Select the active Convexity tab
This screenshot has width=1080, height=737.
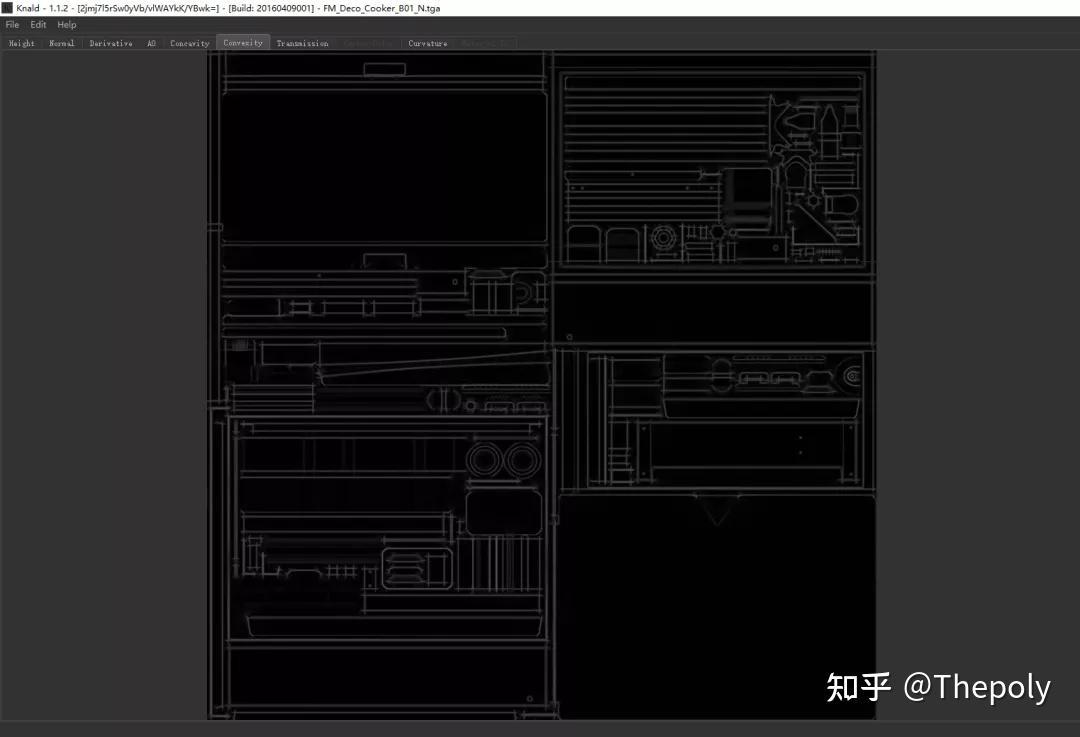pyautogui.click(x=242, y=43)
